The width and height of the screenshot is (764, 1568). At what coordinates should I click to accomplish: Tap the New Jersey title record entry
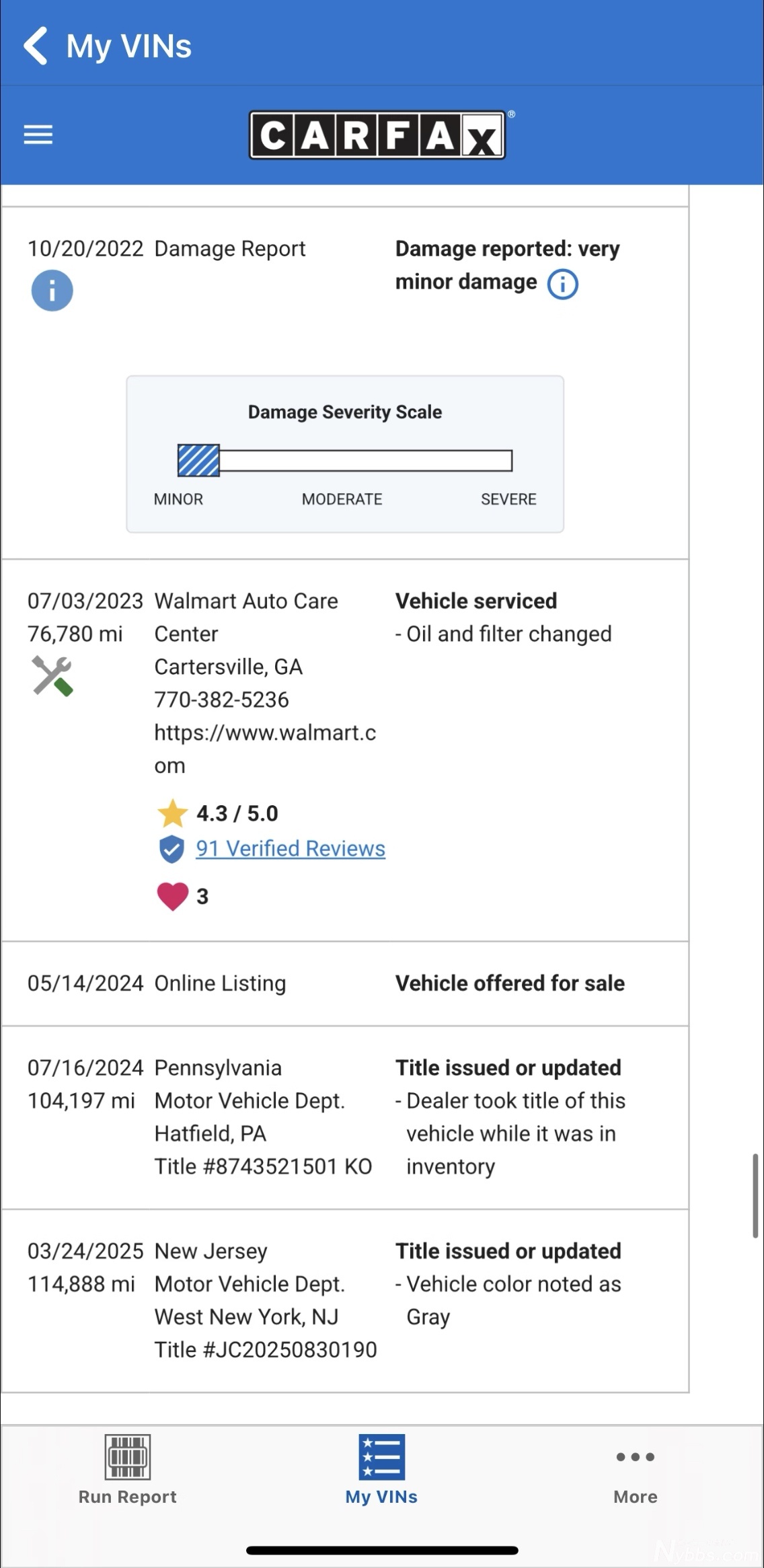click(x=265, y=1300)
